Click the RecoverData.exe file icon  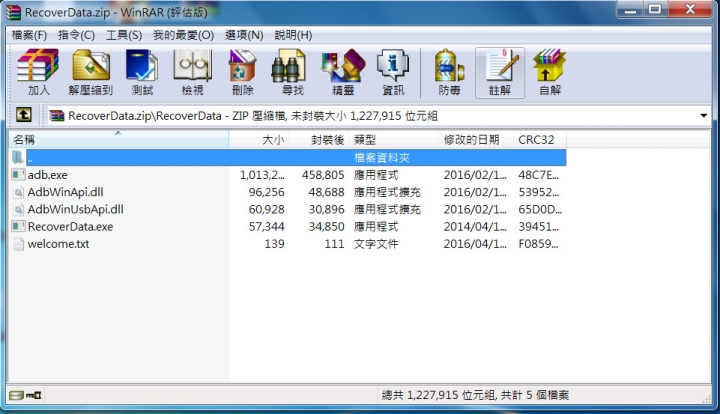18,227
